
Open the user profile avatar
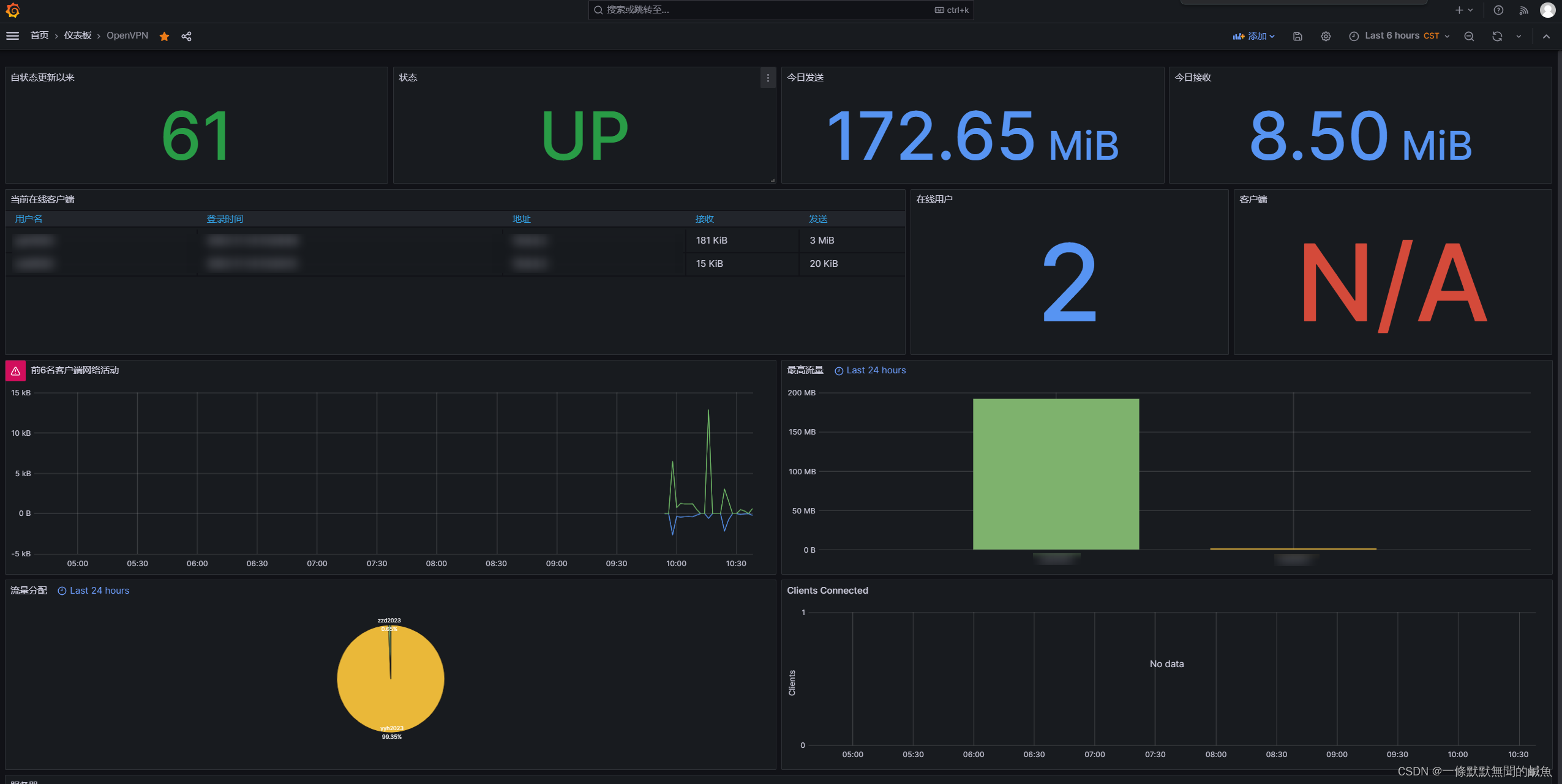tap(1547, 10)
